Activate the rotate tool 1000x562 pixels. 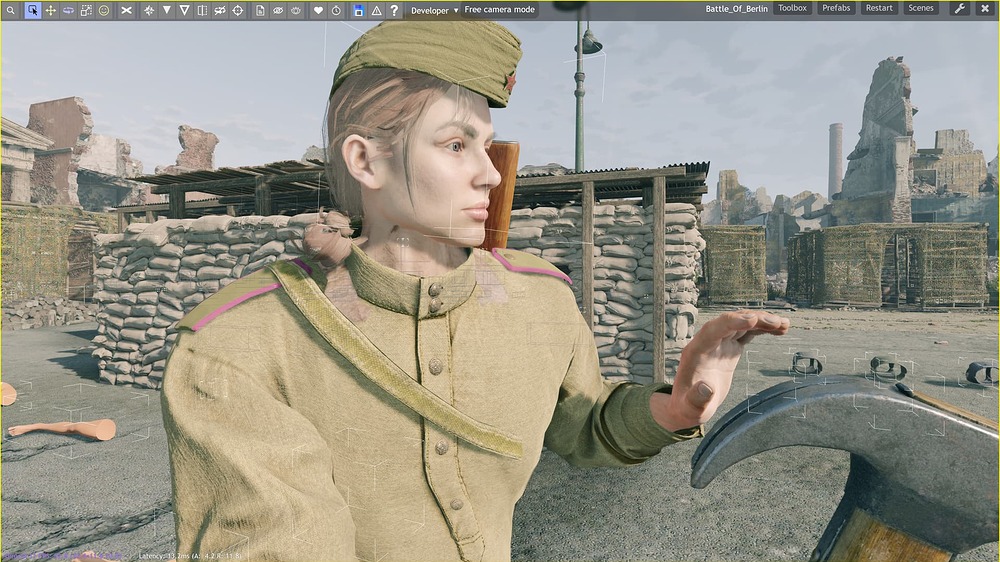click(68, 10)
